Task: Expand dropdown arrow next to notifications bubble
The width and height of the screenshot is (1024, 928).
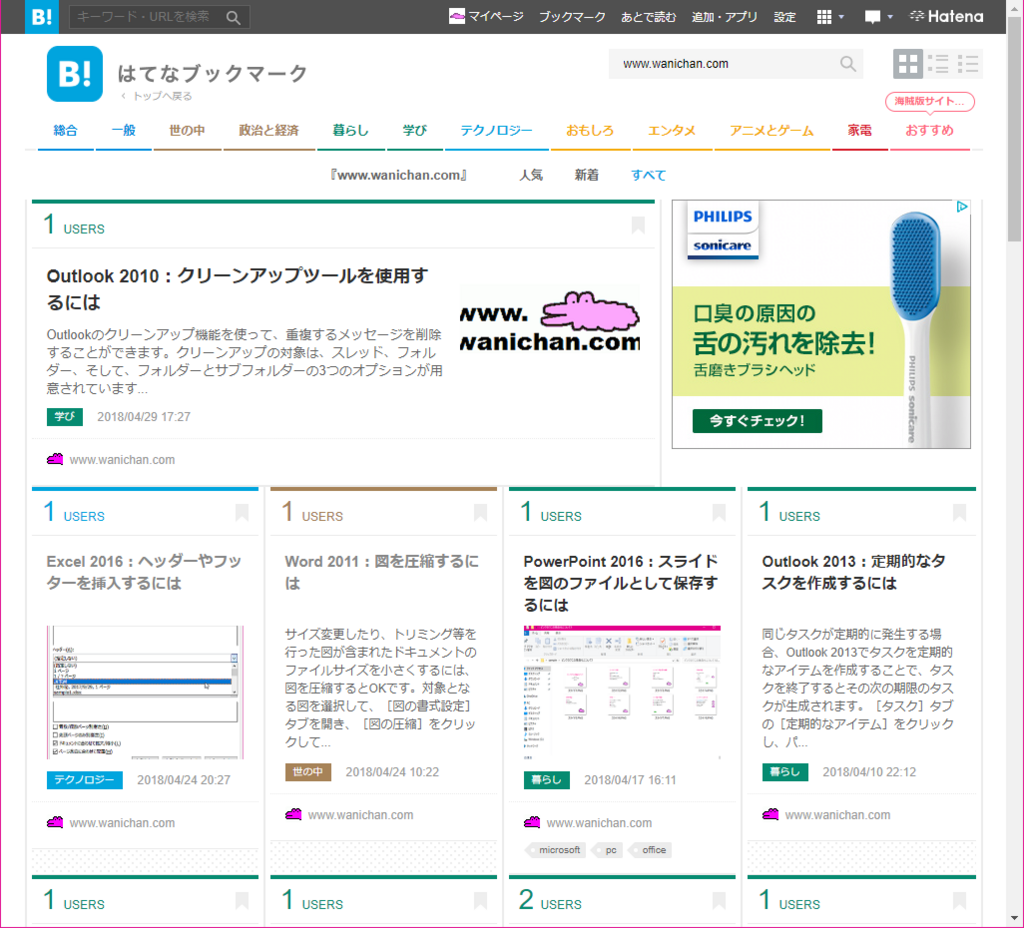Action: pyautogui.click(x=889, y=17)
